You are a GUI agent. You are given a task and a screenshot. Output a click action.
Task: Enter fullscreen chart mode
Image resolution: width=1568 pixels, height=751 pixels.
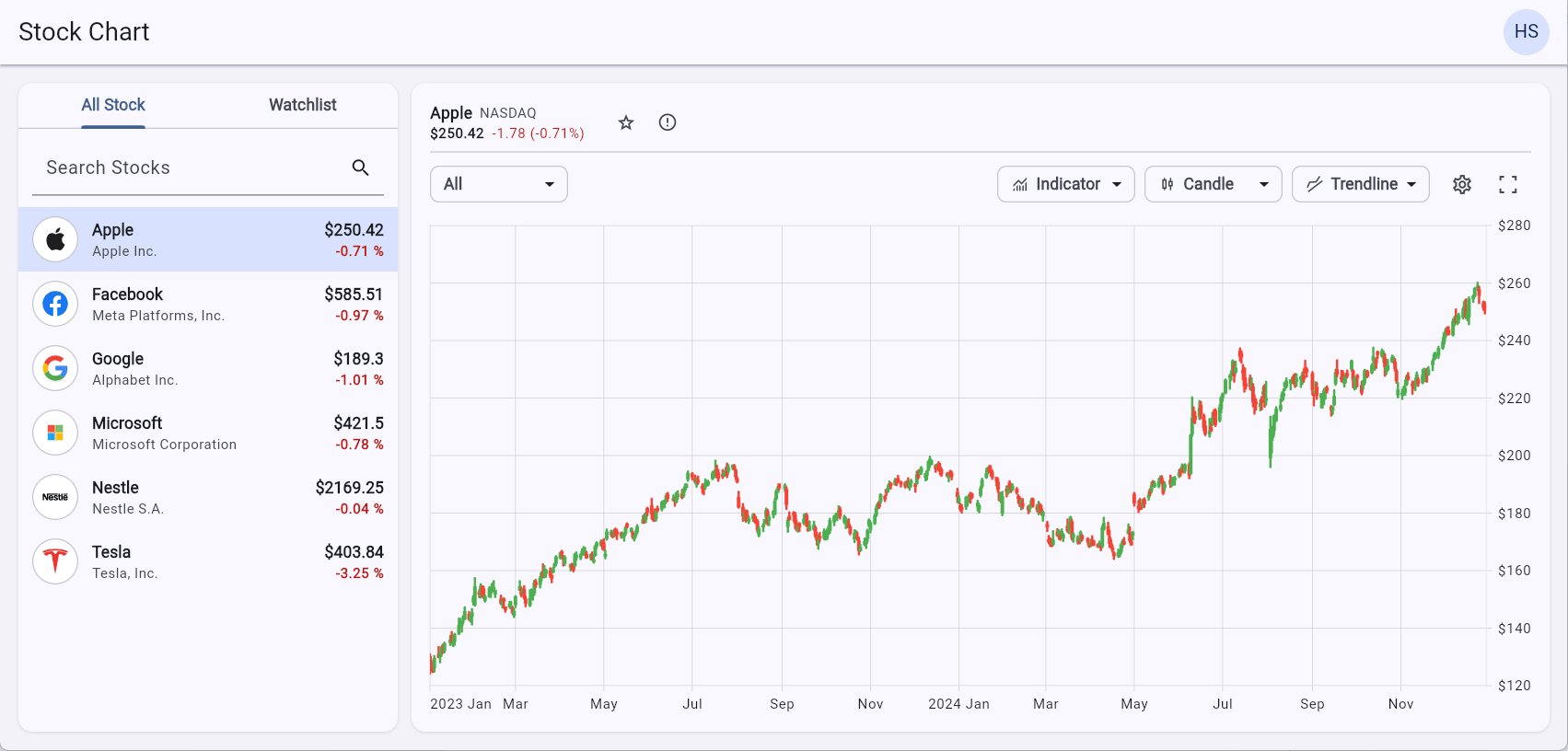[x=1507, y=184]
